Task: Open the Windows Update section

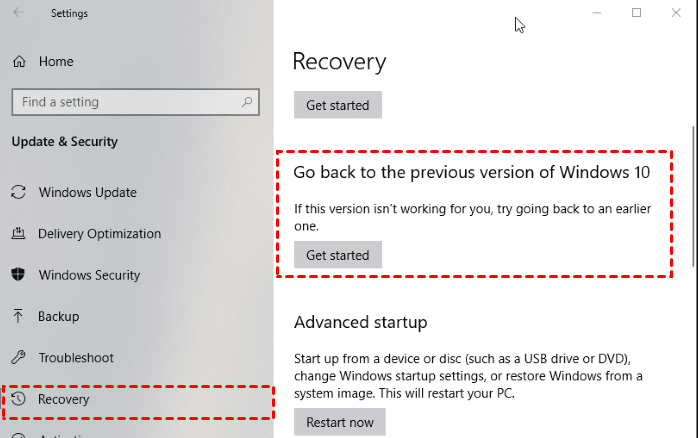Action: pos(87,192)
